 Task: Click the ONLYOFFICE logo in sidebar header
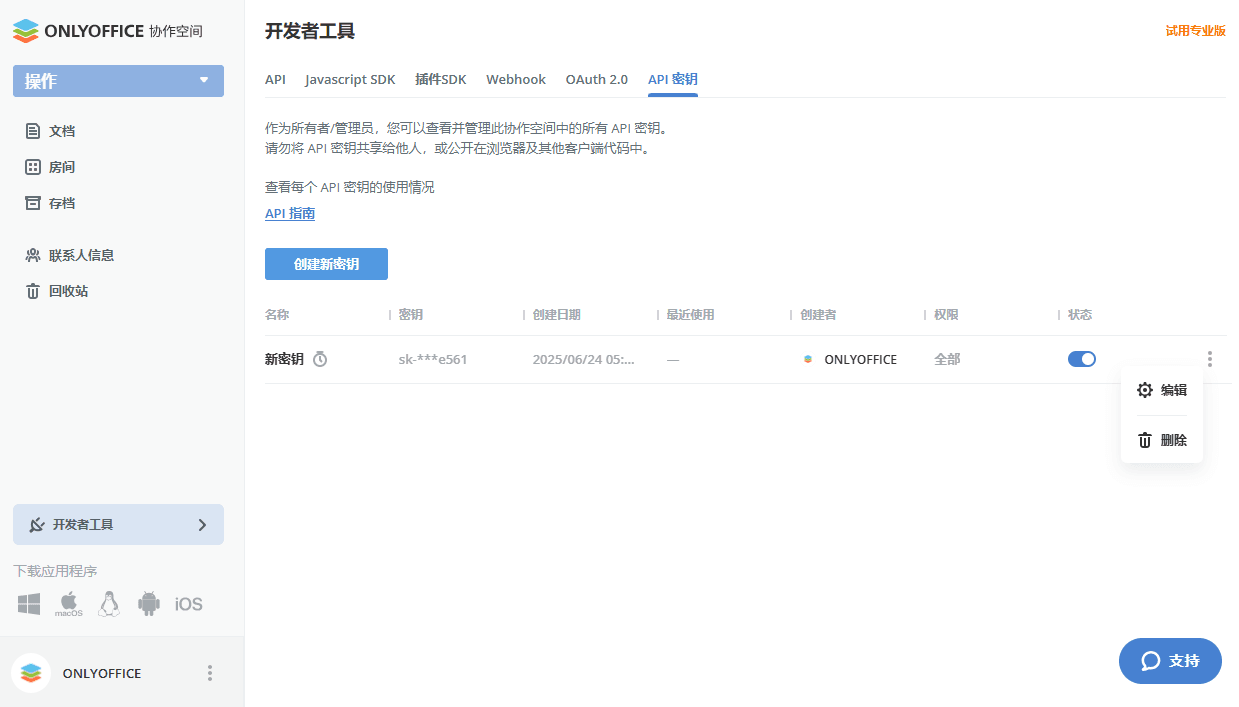tap(107, 31)
